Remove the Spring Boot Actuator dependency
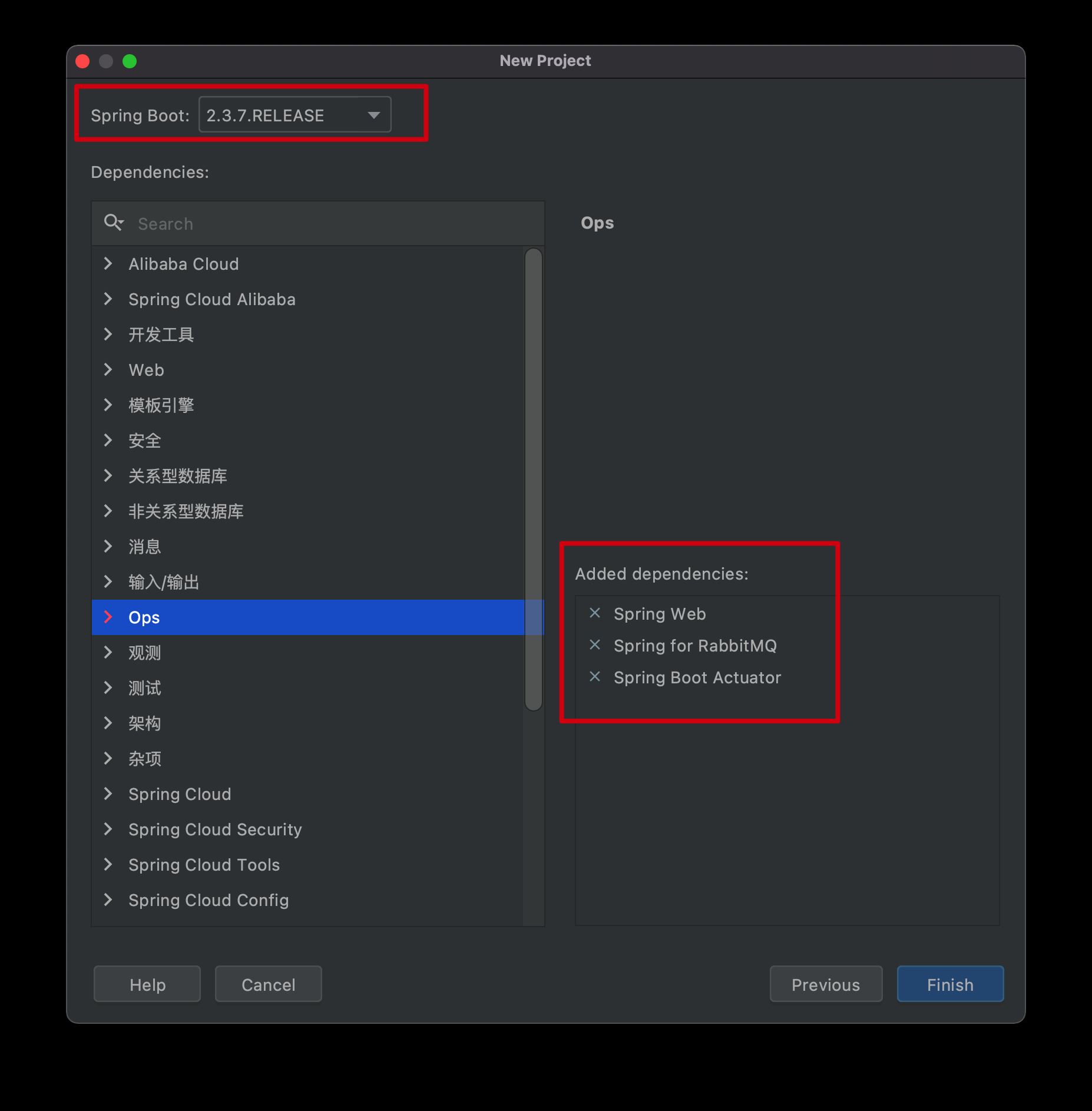The image size is (1092, 1111). pyautogui.click(x=595, y=677)
